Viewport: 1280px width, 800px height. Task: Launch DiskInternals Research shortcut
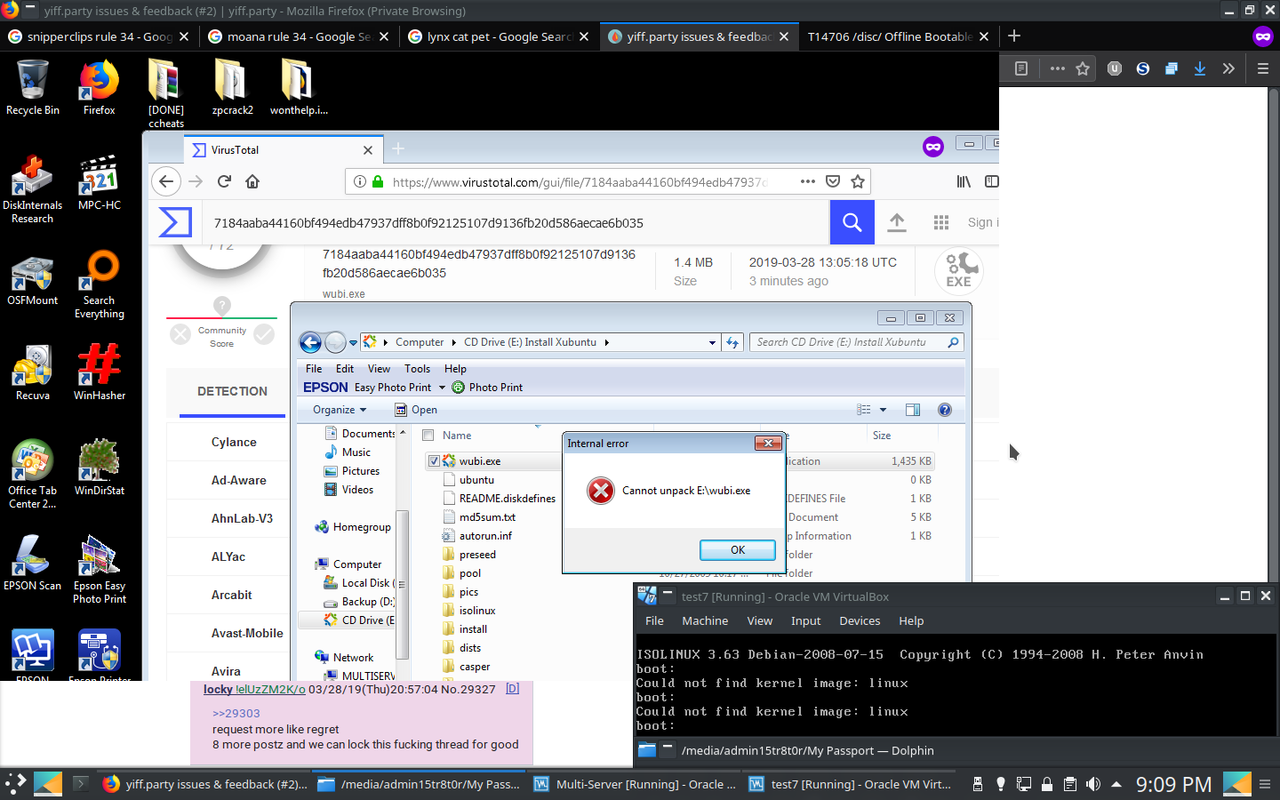tap(32, 190)
